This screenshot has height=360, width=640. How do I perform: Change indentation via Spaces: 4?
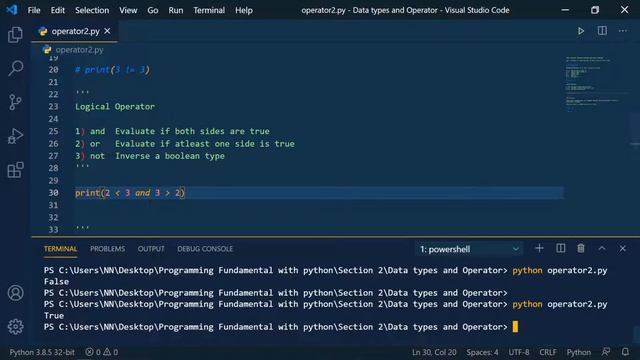(482, 352)
